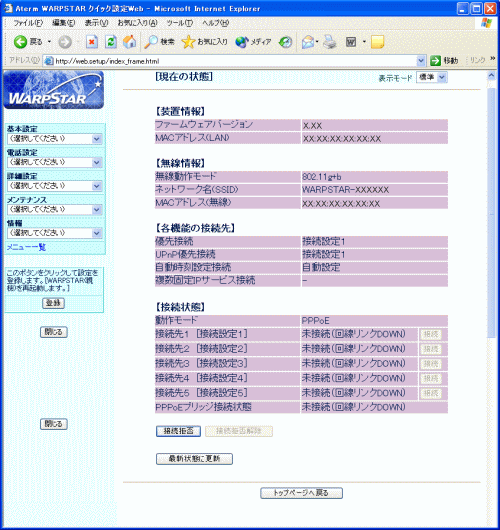Click the page icon in address bar
500x530 pixels.
[49, 61]
